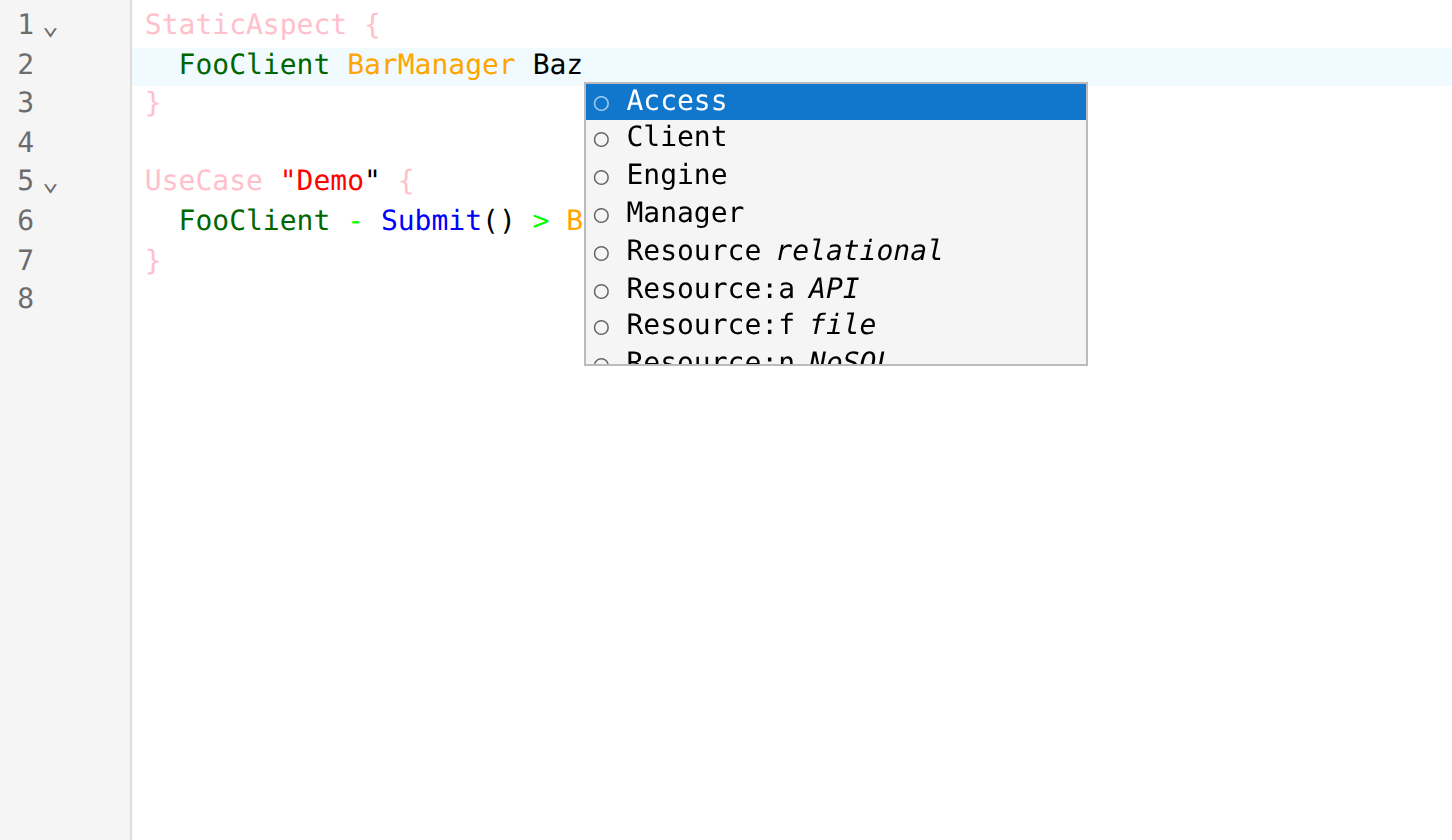Collapse the StaticAspect block fold arrow
The image size is (1452, 840).
pos(51,31)
